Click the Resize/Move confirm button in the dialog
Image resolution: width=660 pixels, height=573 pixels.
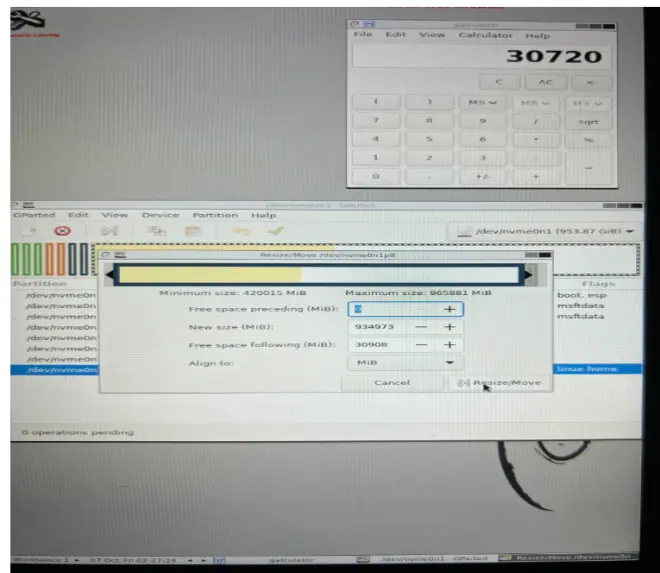click(500, 382)
